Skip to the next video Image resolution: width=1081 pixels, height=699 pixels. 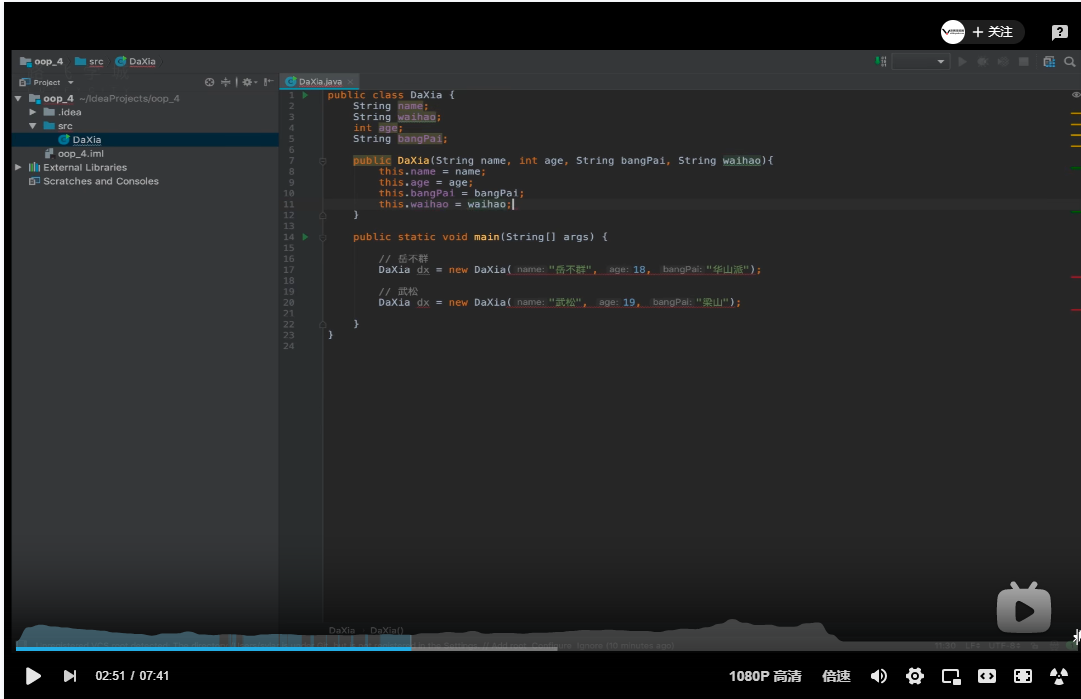(70, 676)
